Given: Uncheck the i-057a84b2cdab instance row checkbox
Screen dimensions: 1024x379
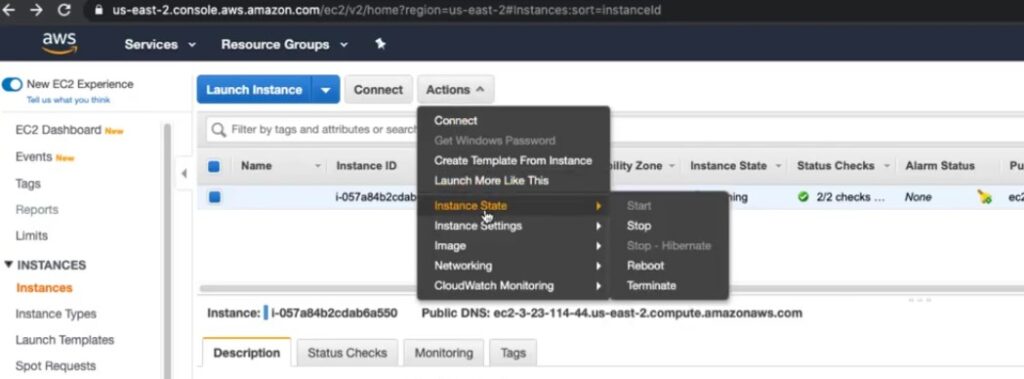Looking at the screenshot, I should click(x=214, y=197).
